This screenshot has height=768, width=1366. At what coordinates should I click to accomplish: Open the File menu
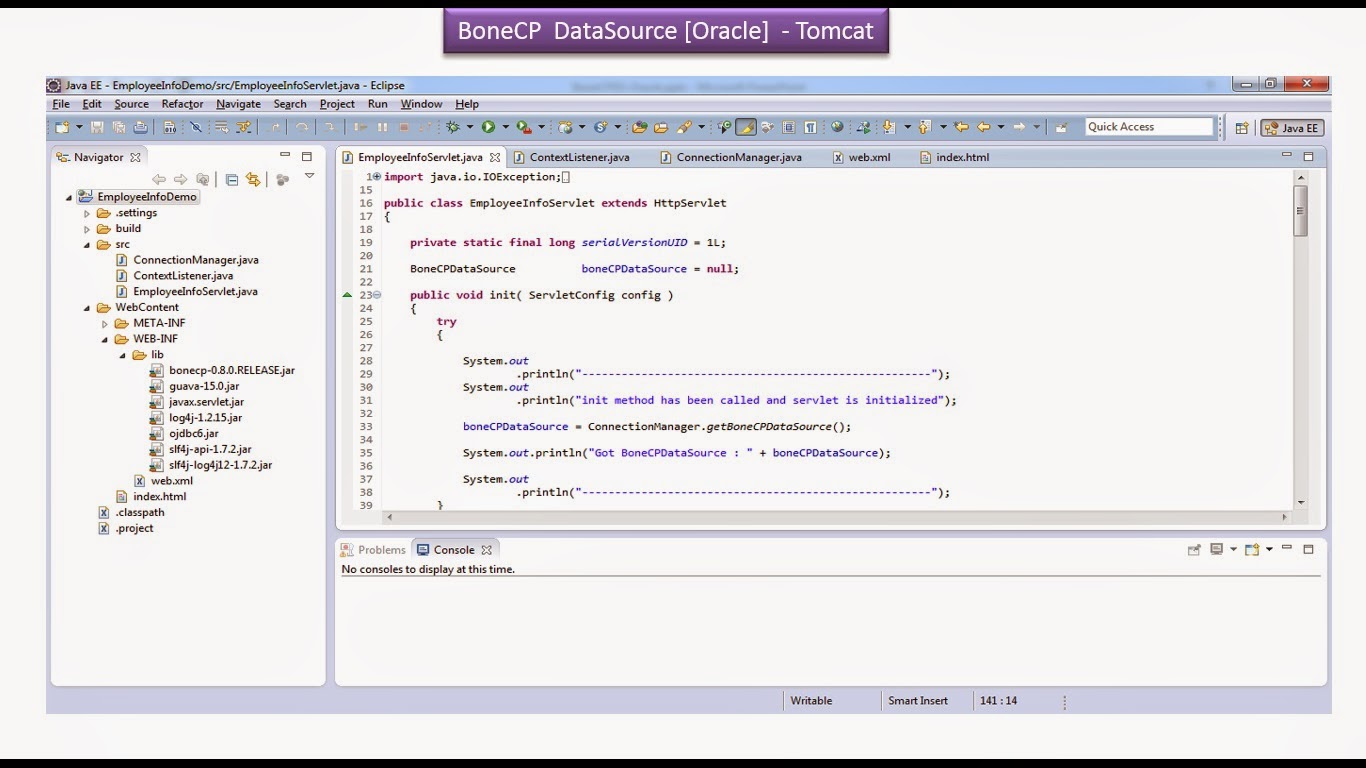(x=61, y=104)
